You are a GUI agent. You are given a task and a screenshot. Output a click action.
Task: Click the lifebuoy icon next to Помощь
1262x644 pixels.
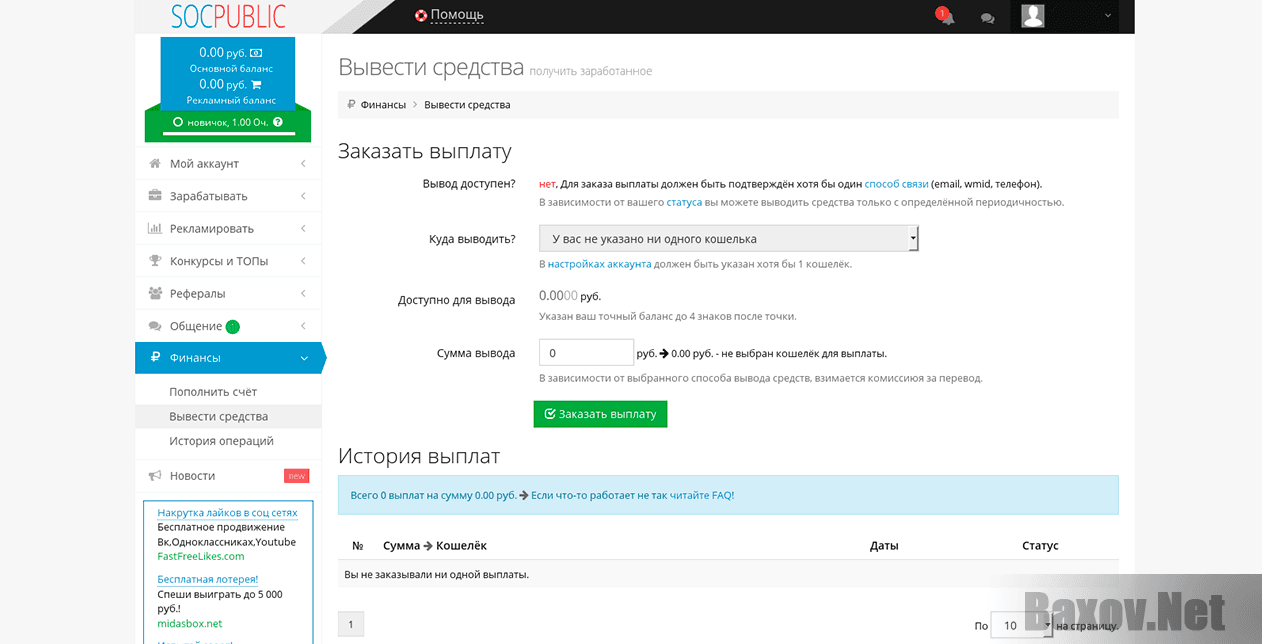421,15
